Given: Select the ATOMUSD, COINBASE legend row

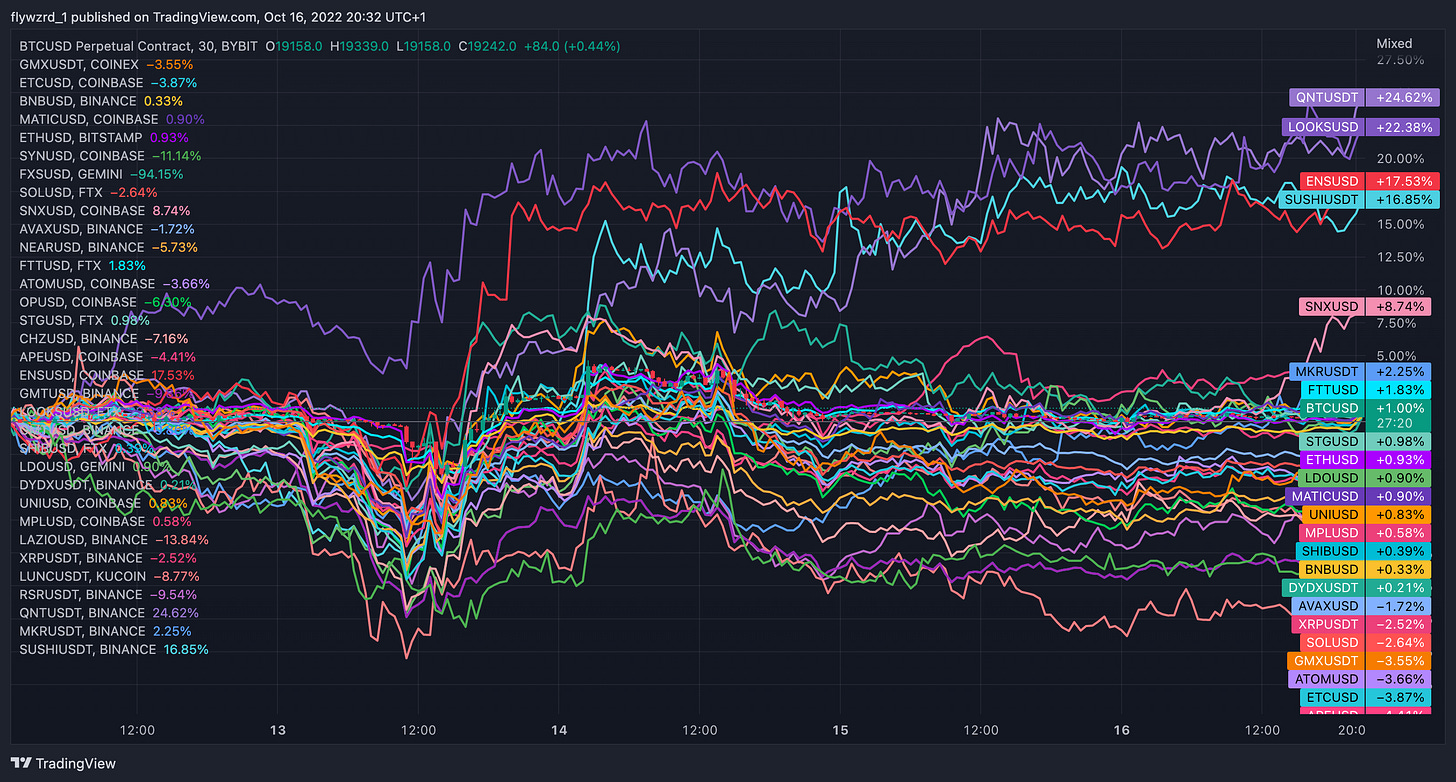Looking at the screenshot, I should click(114, 284).
